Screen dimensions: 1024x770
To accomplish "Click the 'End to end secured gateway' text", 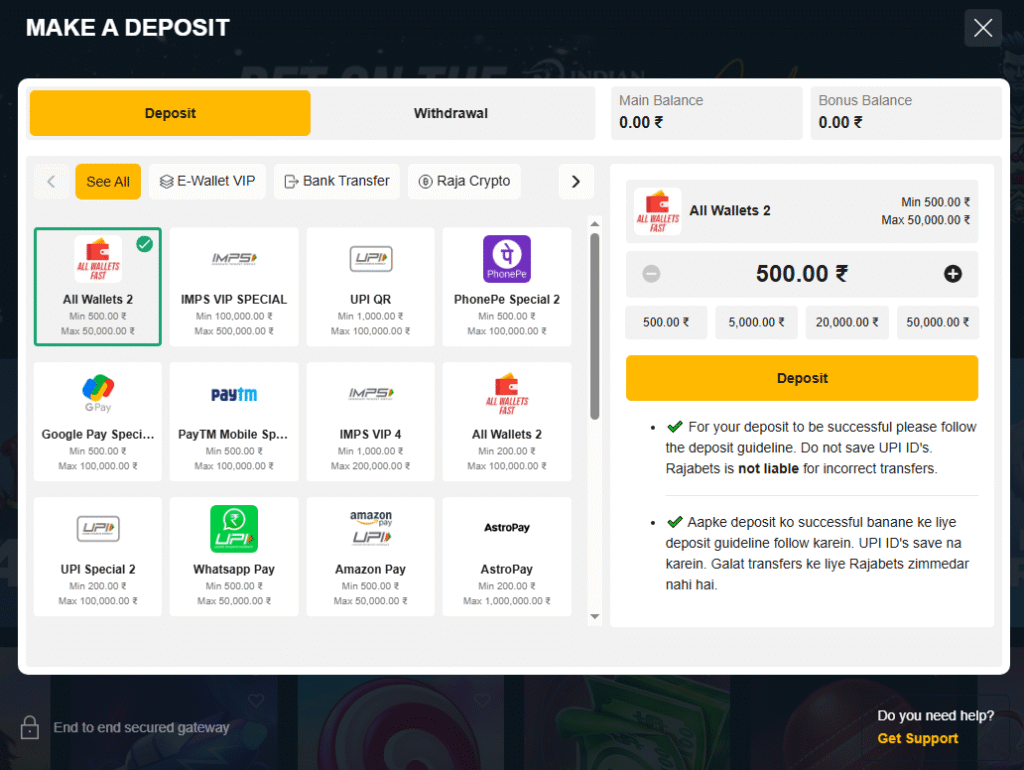I will 141,728.
